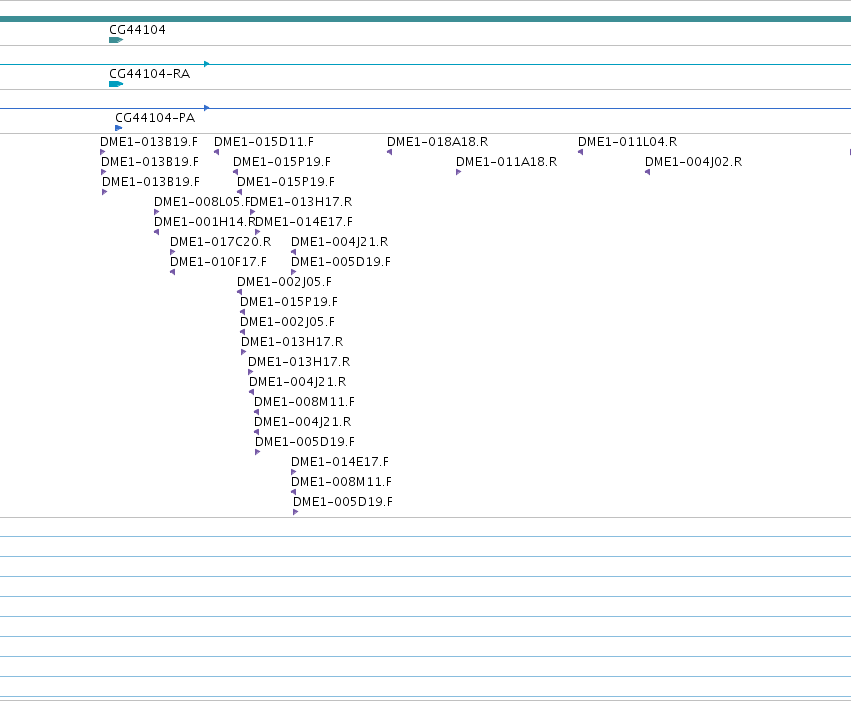The width and height of the screenshot is (851, 701).
Task: Click the DME1-008L05.F feature label
Action: pyautogui.click(x=202, y=202)
